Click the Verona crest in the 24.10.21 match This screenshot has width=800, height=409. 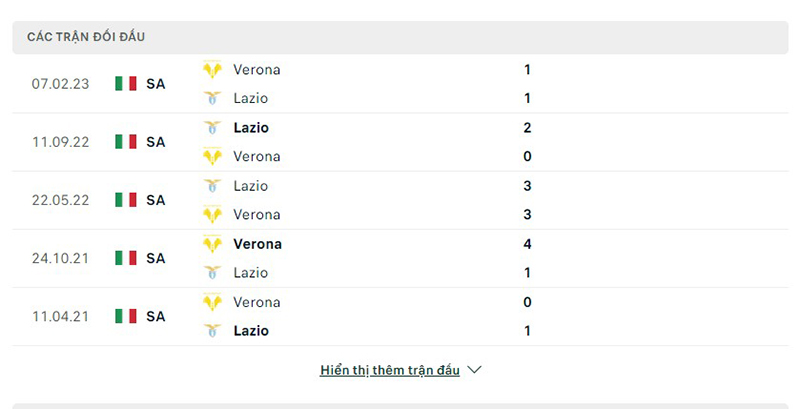coord(212,244)
